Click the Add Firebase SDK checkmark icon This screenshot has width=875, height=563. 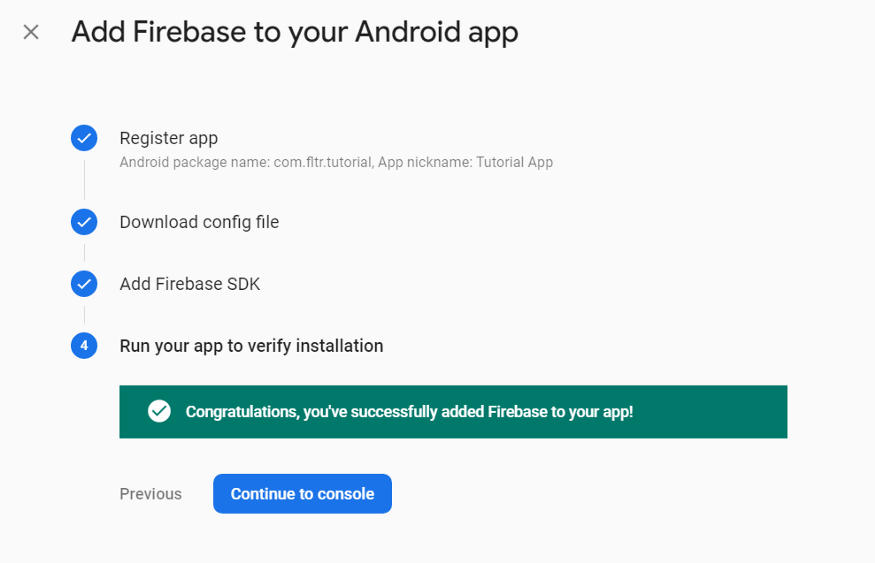click(84, 284)
